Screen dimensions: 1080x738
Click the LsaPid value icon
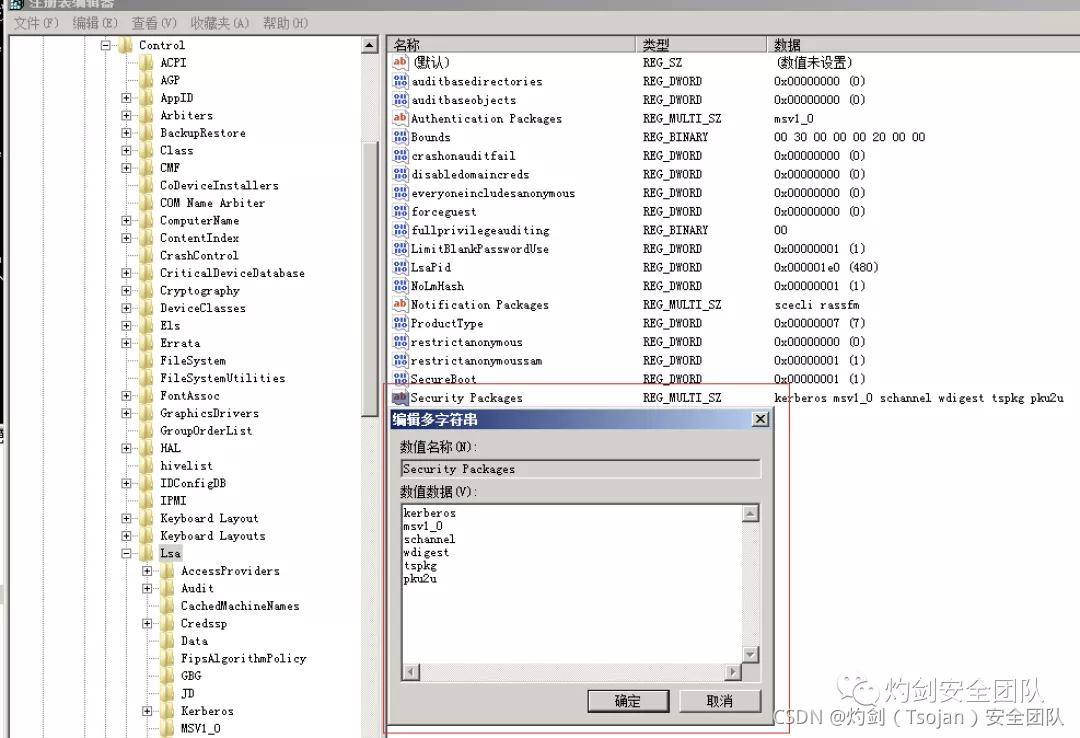click(400, 267)
